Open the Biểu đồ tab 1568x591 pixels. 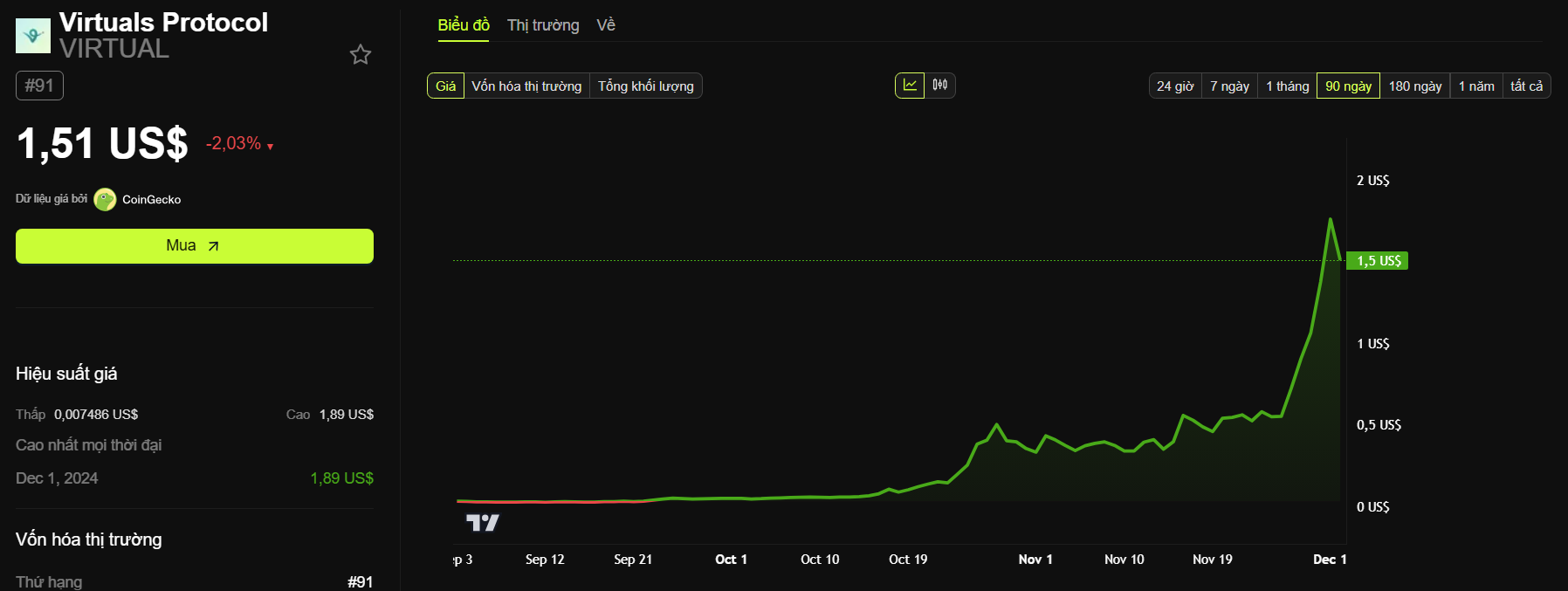[x=464, y=25]
